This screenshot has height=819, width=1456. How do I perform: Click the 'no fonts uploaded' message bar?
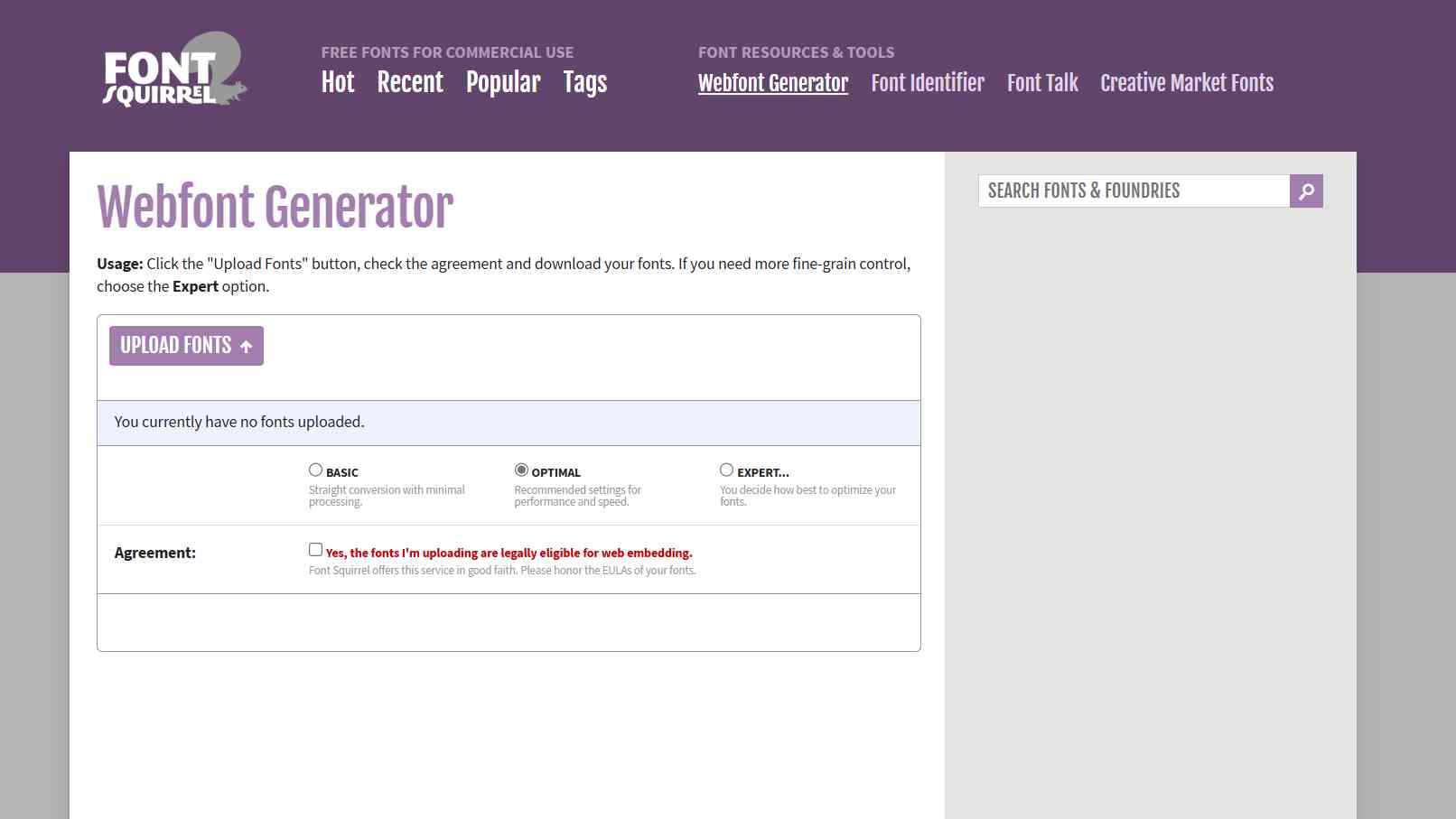[509, 423]
